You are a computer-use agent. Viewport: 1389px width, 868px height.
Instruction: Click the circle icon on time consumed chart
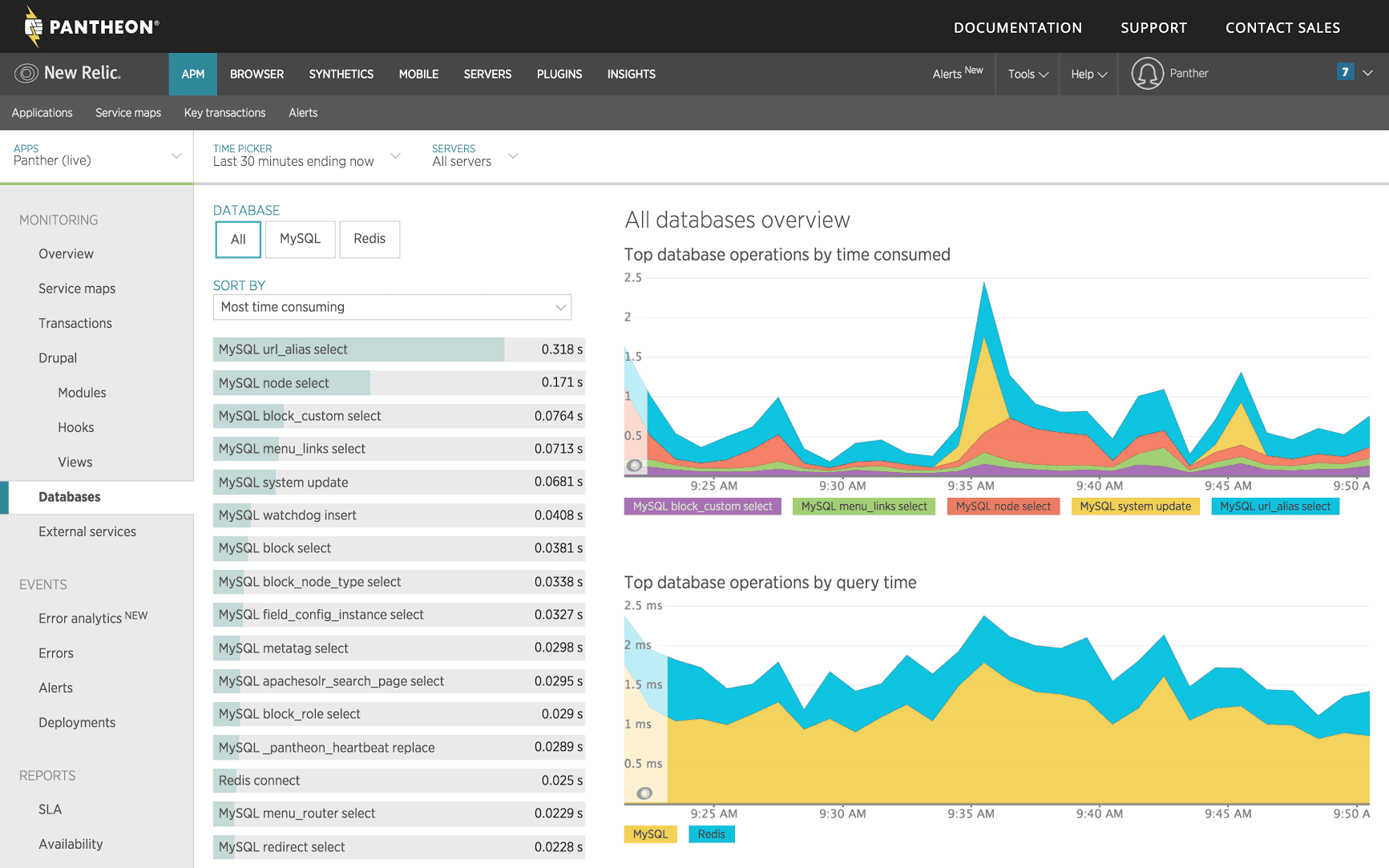click(x=634, y=466)
